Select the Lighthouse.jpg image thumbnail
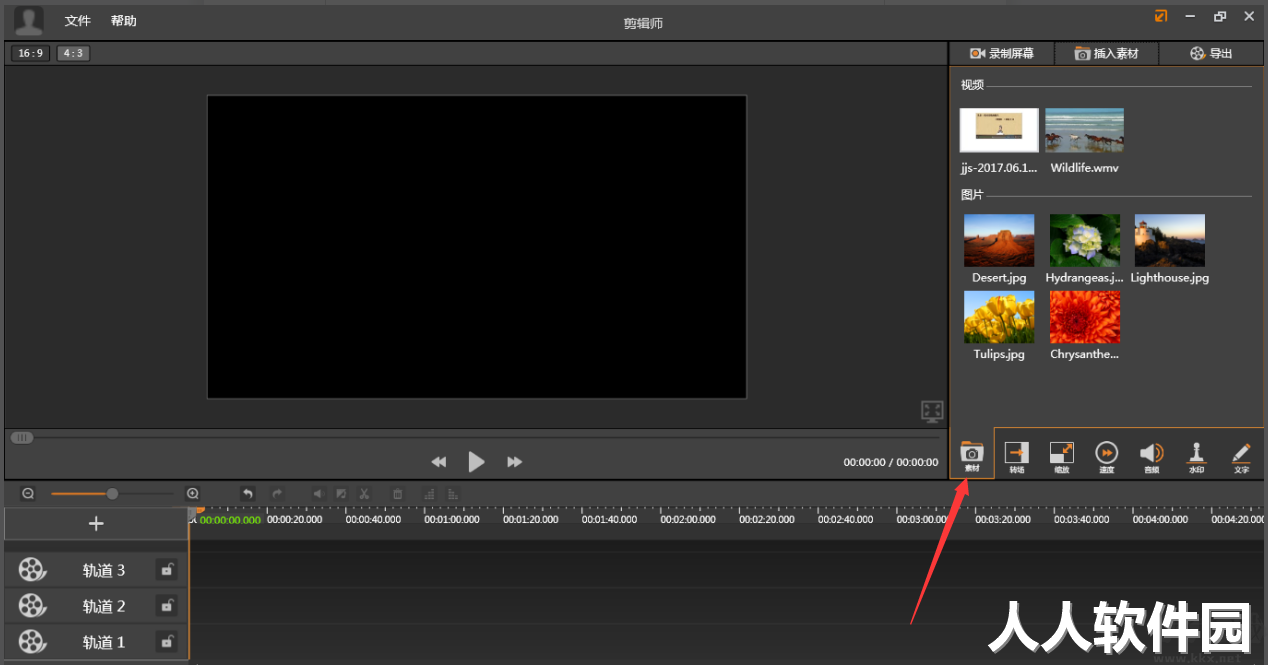 click(1169, 240)
